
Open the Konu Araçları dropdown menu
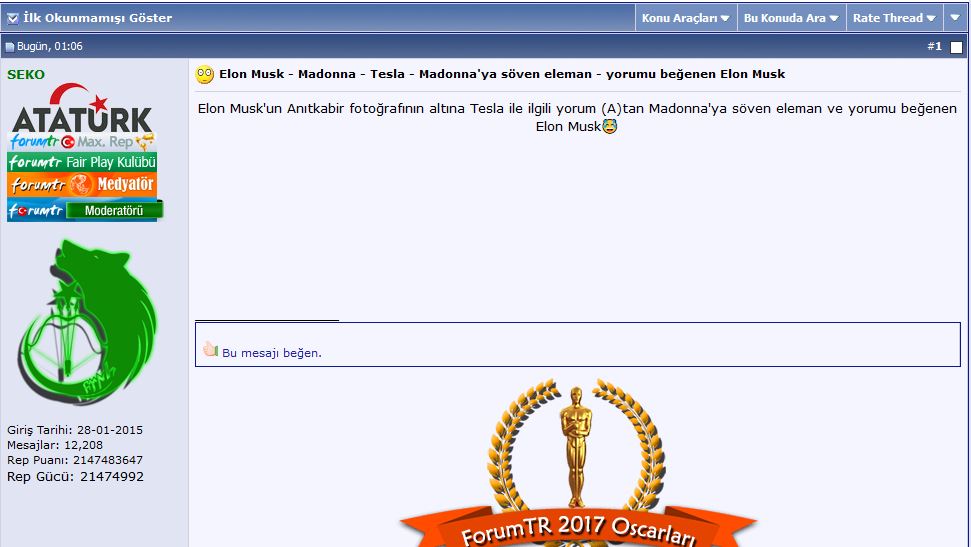point(686,18)
